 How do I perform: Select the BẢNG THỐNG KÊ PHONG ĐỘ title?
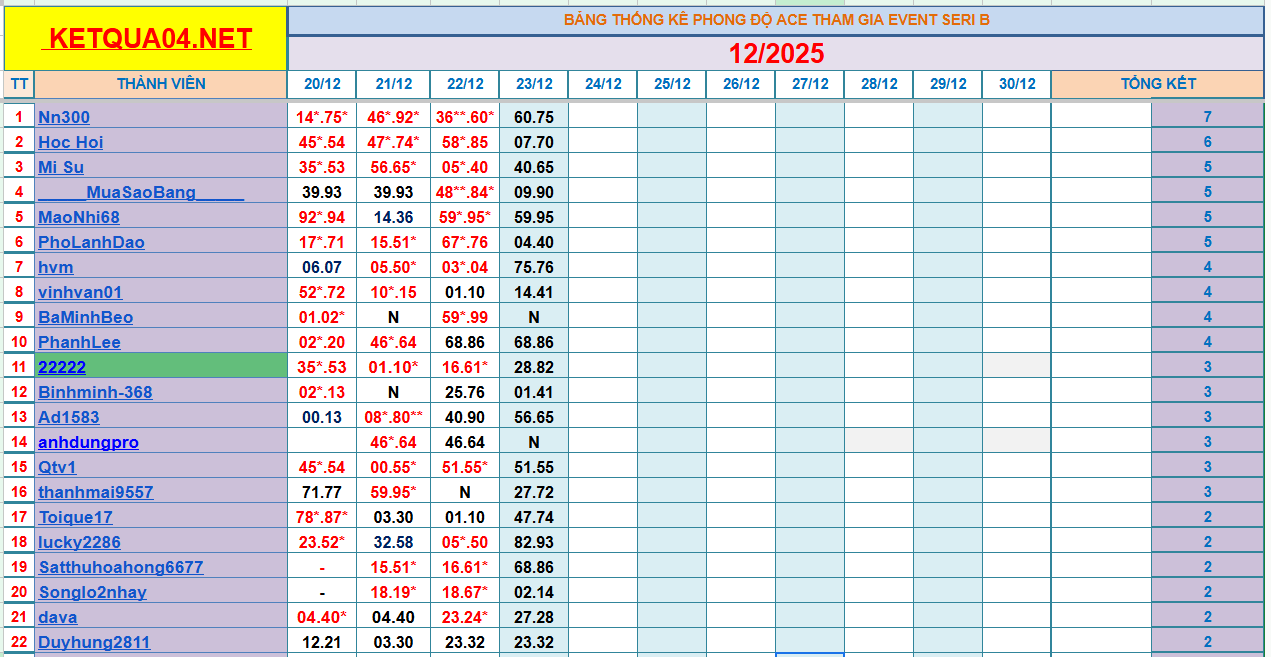776,20
